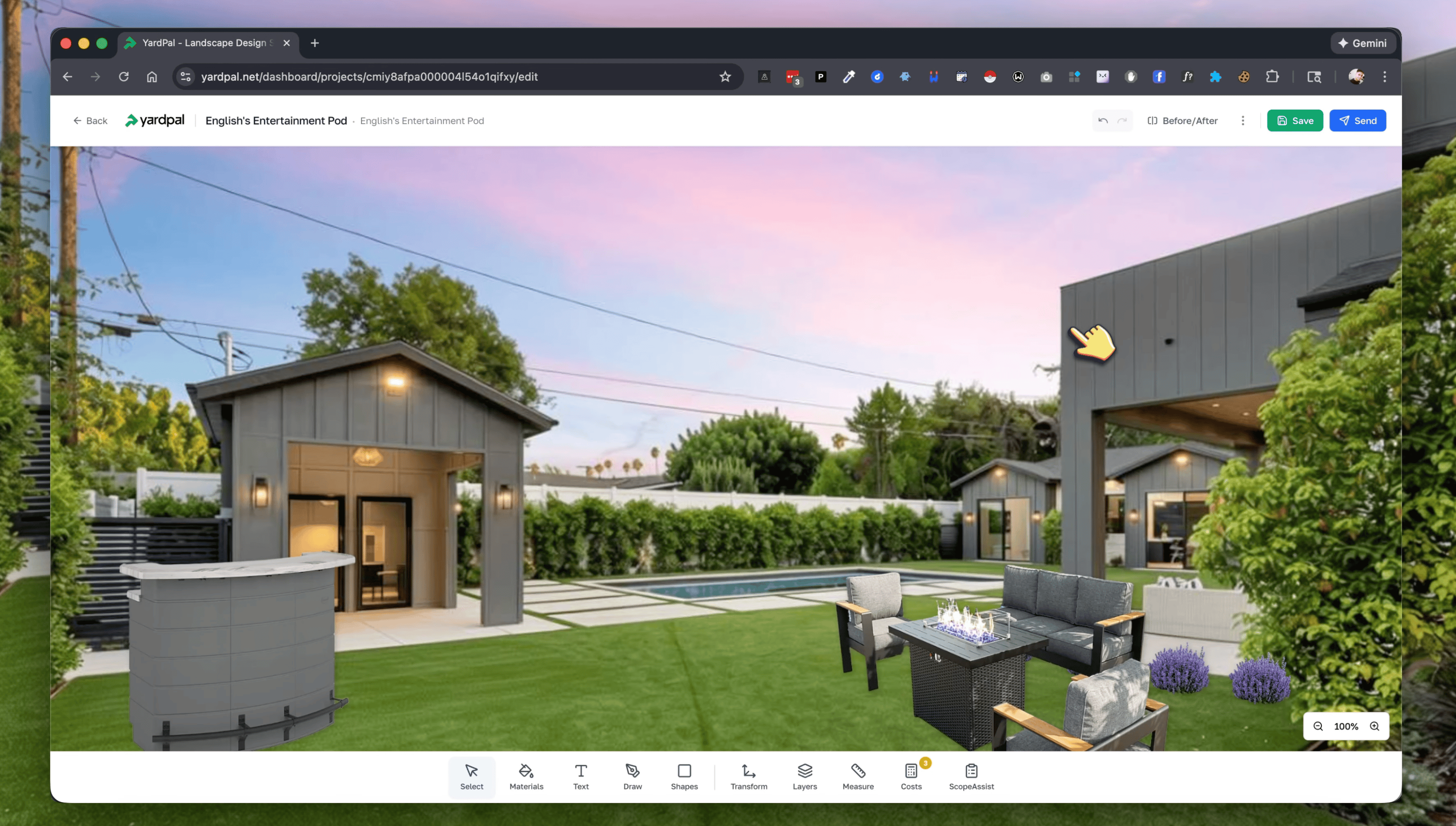Select the Transform tool
This screenshot has height=826, width=1456.
[x=748, y=777]
